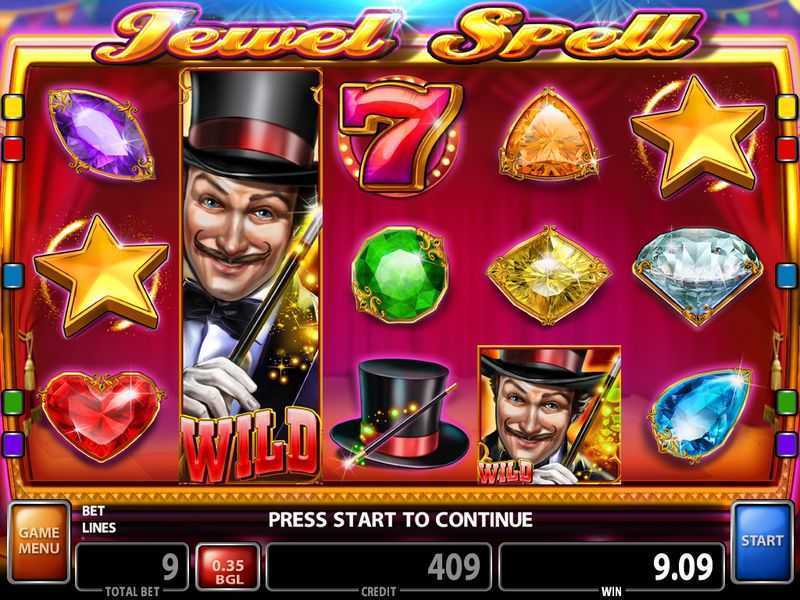Click the black top hat with wand symbol
Image resolution: width=800 pixels, height=600 pixels.
(x=399, y=414)
